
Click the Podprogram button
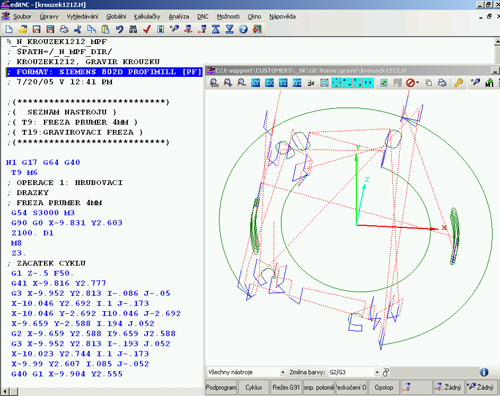click(221, 387)
